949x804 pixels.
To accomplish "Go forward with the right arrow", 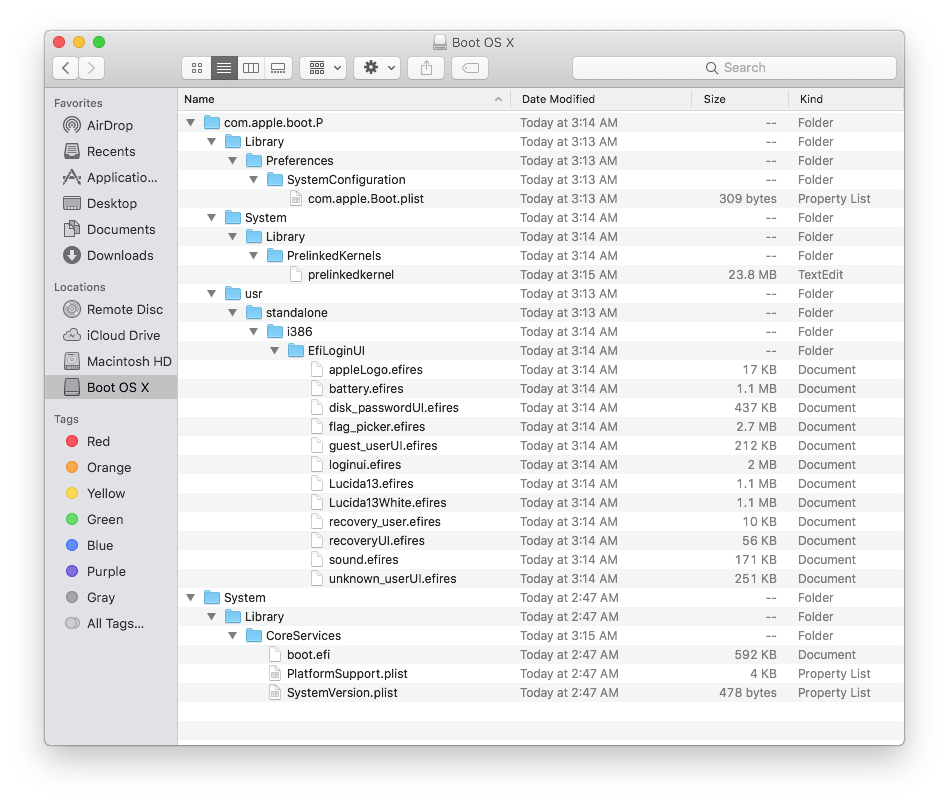I will click(91, 68).
